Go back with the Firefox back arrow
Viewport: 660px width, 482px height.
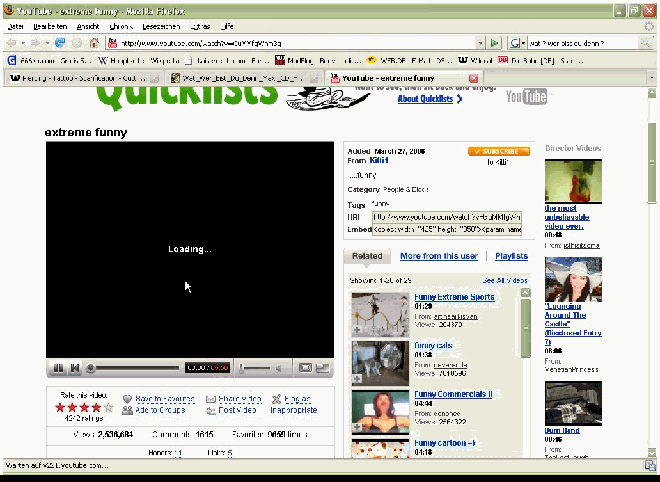click(12, 43)
